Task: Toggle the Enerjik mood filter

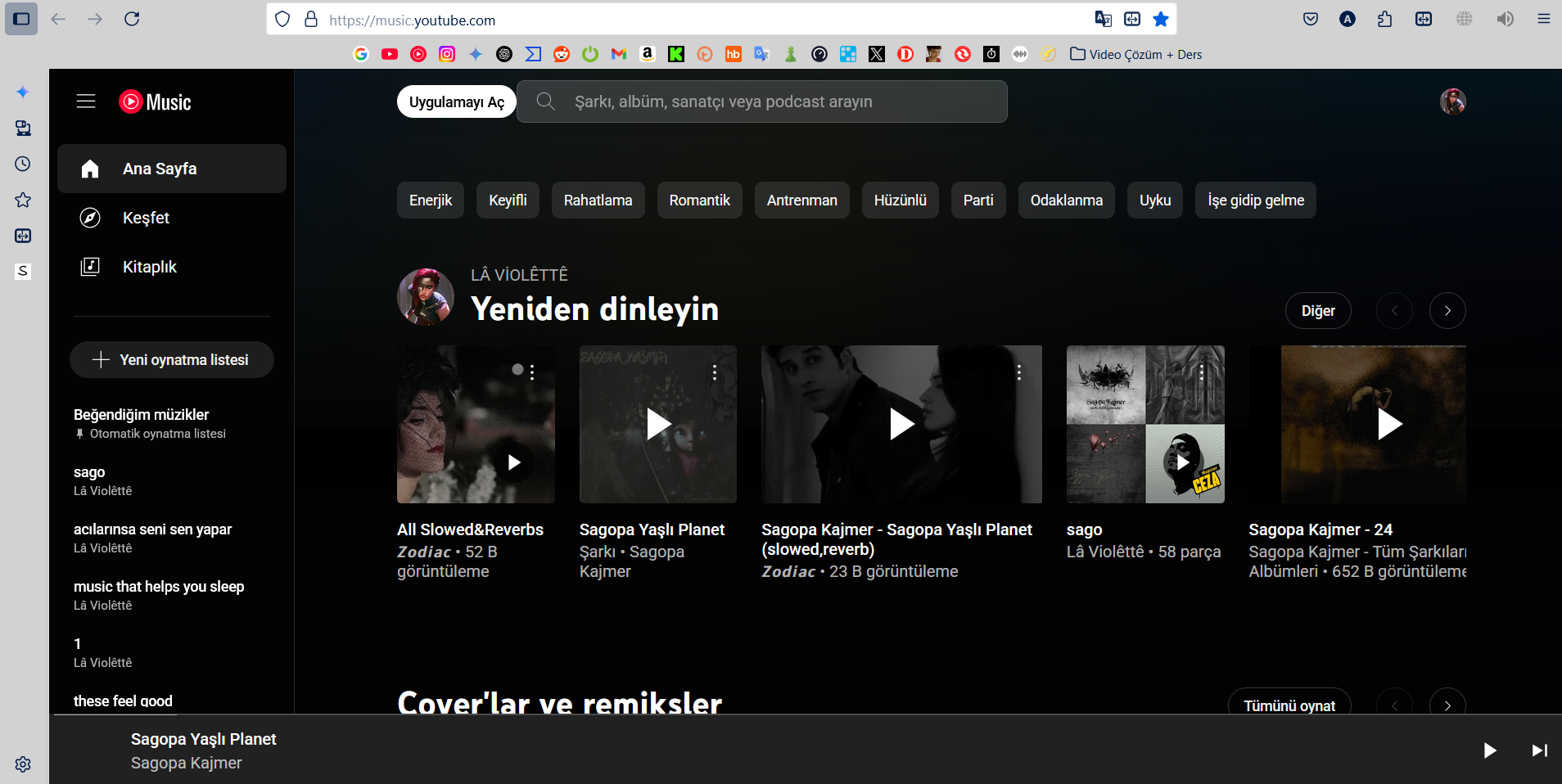Action: [431, 201]
